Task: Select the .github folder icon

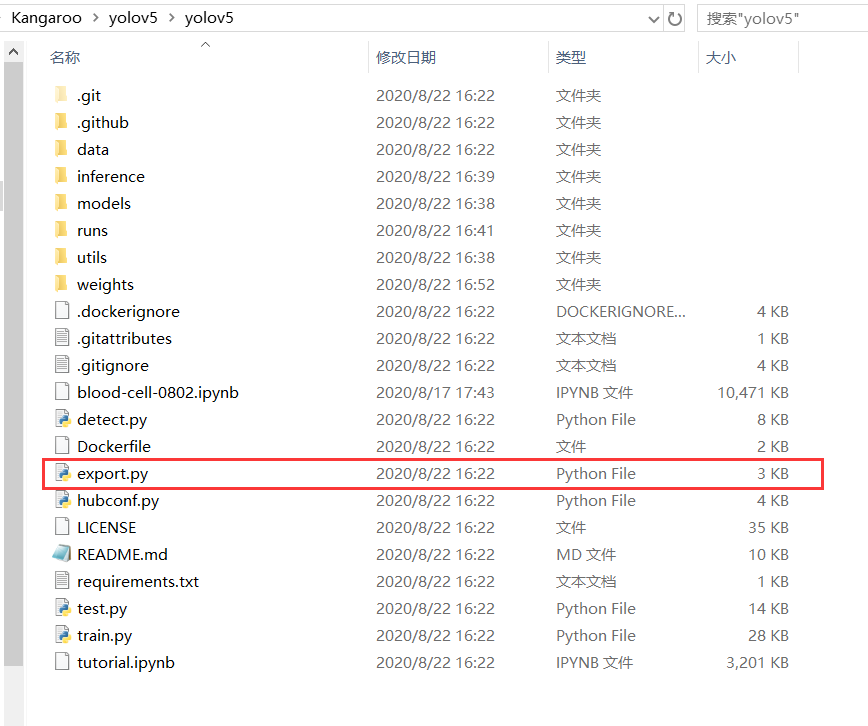Action: (x=61, y=122)
